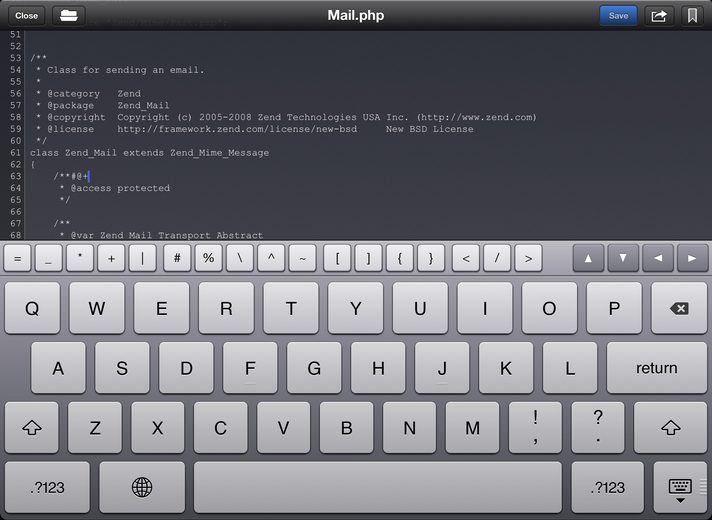
Task: Place cursor on 'class Zend_Mail extends' line
Action: point(149,153)
